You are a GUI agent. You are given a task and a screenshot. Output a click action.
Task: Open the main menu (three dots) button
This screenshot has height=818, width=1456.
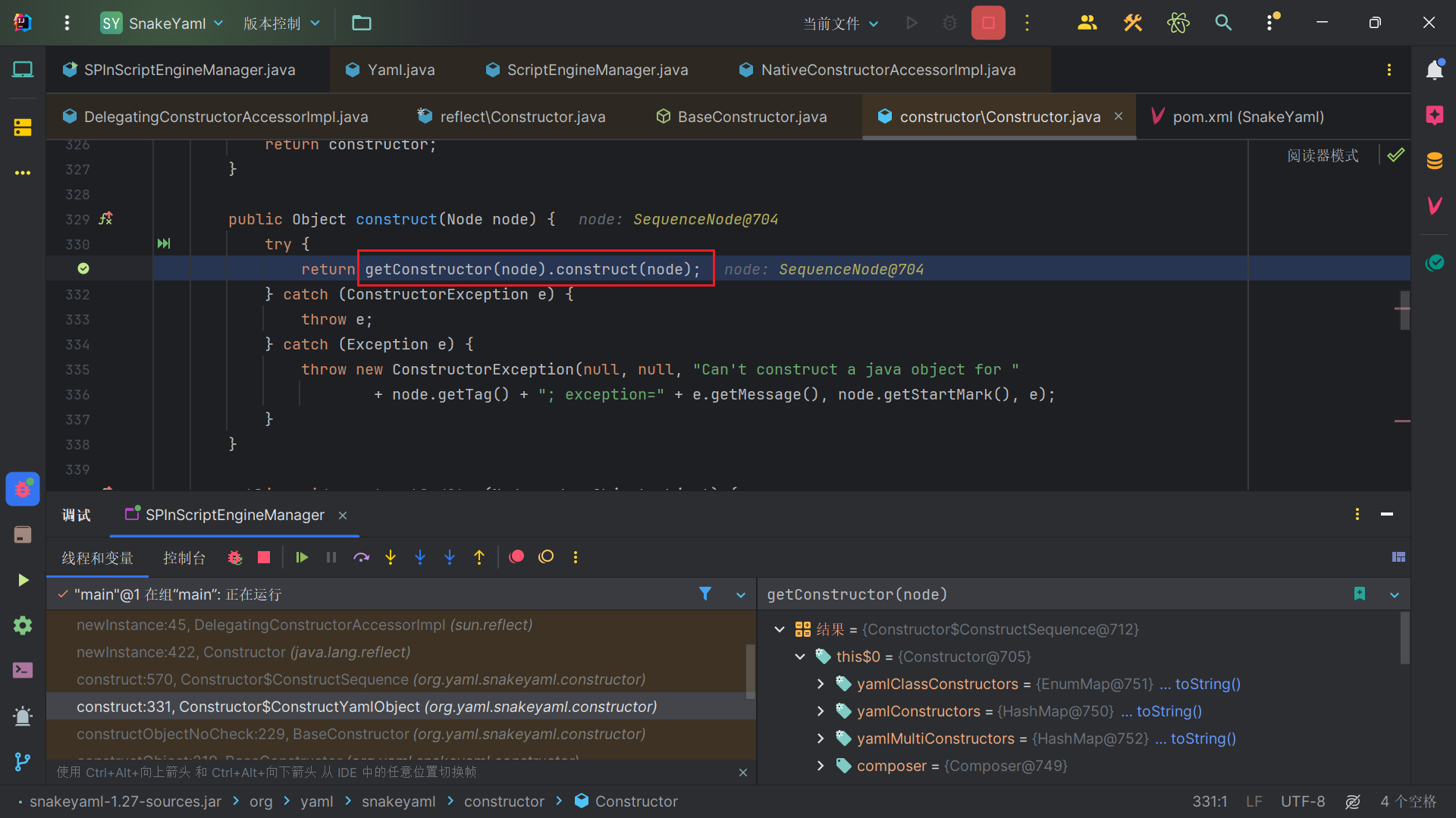click(67, 23)
